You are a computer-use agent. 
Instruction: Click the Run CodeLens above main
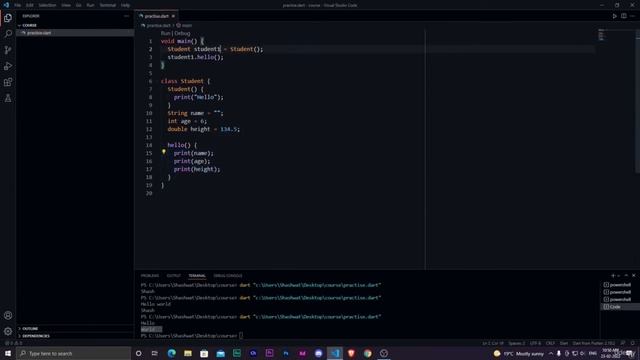pos(165,33)
